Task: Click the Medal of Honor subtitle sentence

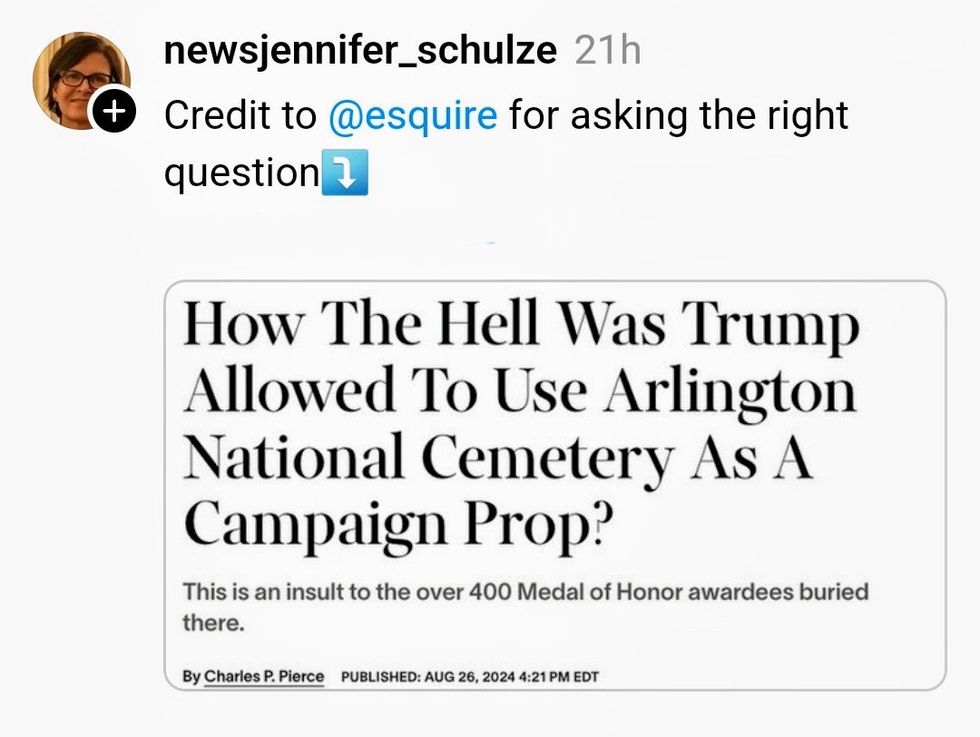Action: [x=525, y=591]
